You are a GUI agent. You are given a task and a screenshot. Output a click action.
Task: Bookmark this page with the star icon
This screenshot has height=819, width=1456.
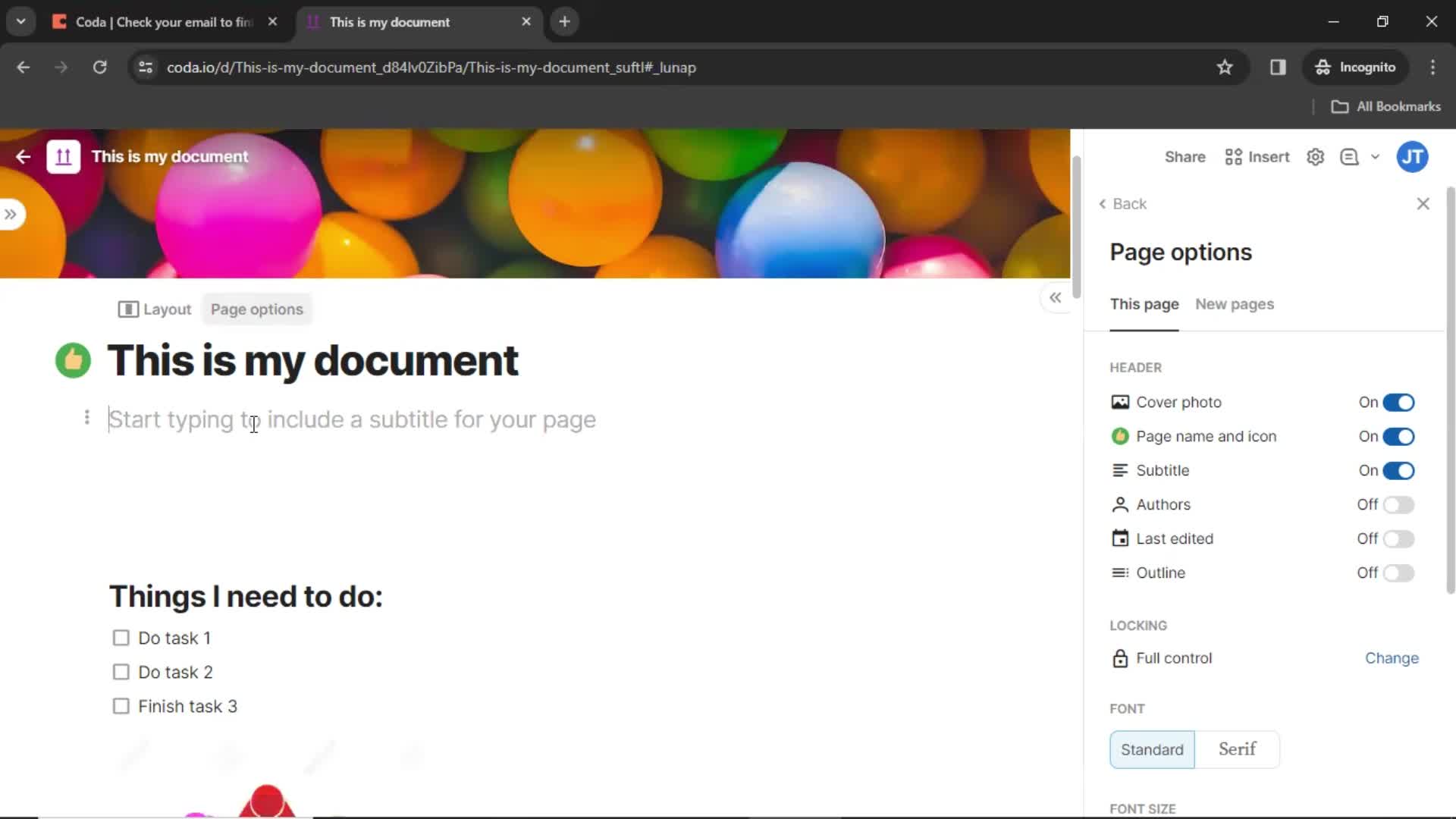[1225, 67]
